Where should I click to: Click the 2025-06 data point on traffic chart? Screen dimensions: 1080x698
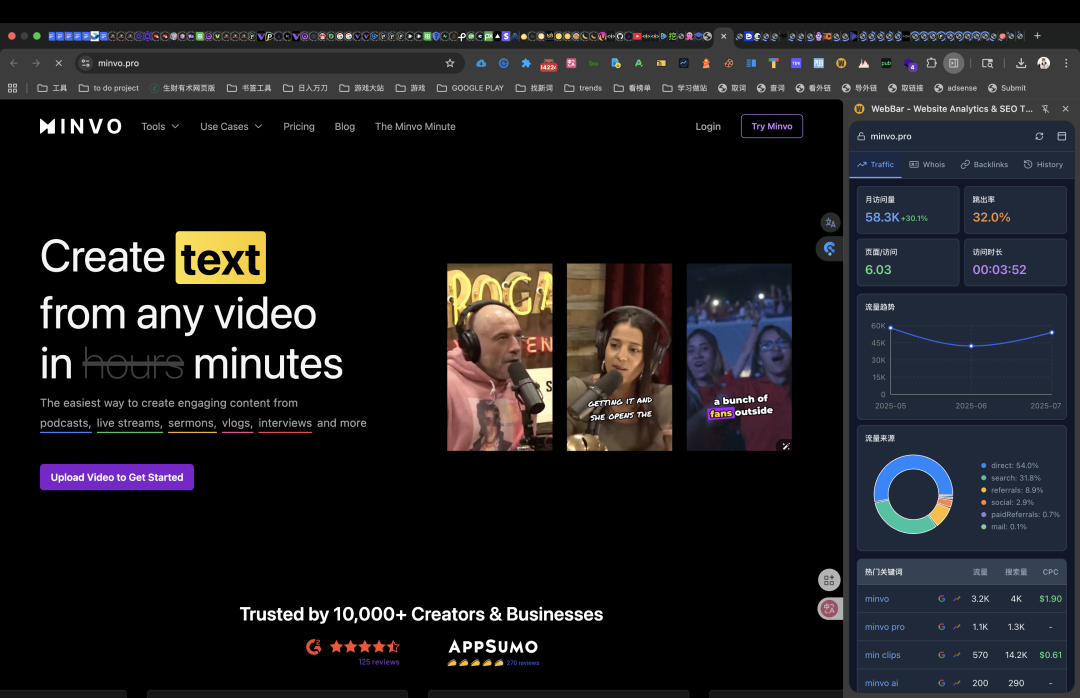pyautogui.click(x=971, y=346)
